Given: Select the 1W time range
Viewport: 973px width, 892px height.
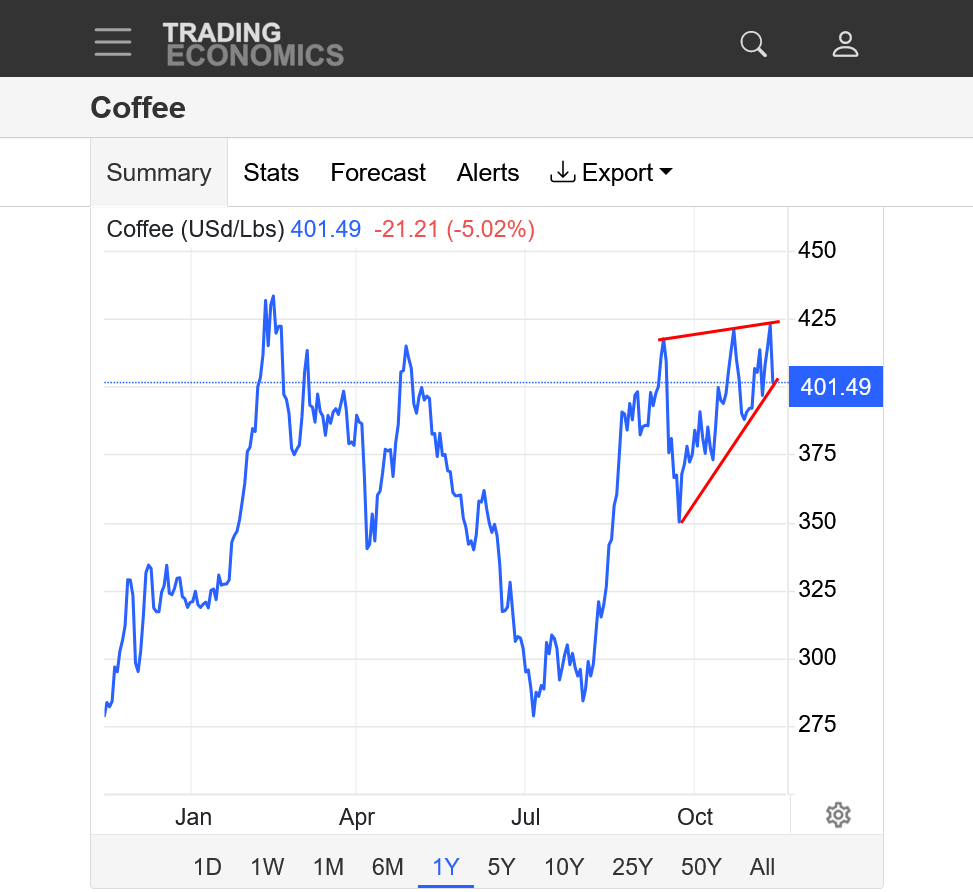Looking at the screenshot, I should 267,866.
